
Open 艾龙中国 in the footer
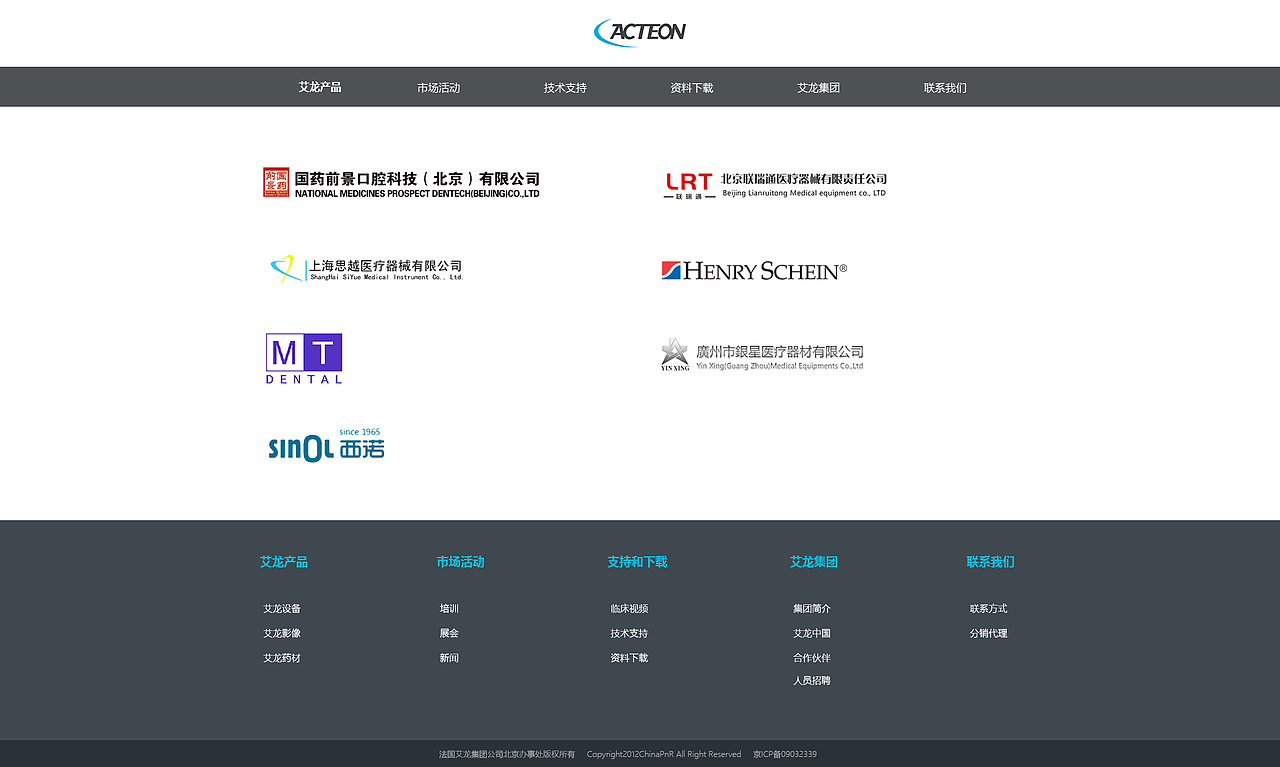click(812, 634)
